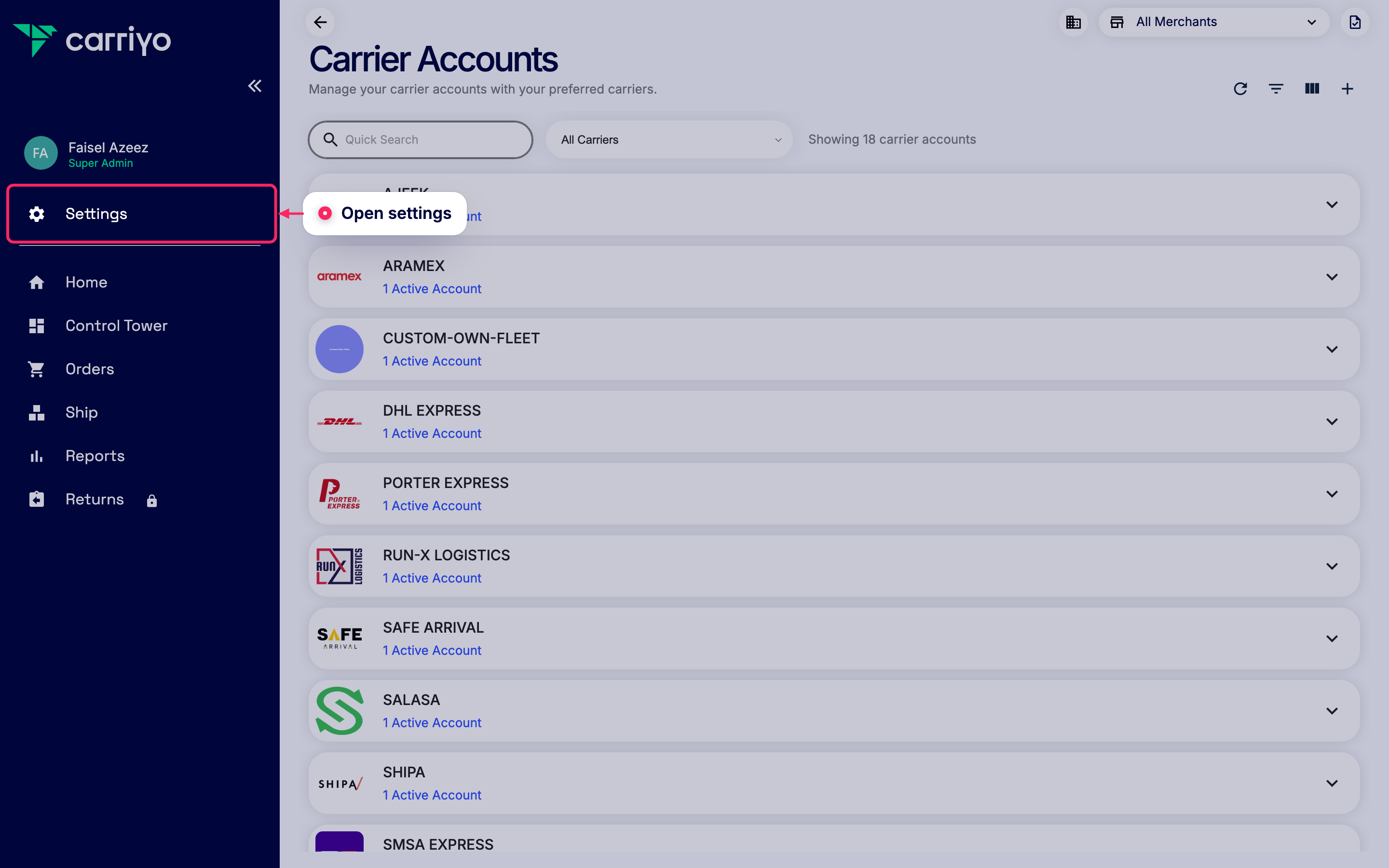Open CUSTOM-OWN-FLEET 1 Active Account link
The image size is (1389, 868).
[x=432, y=361]
